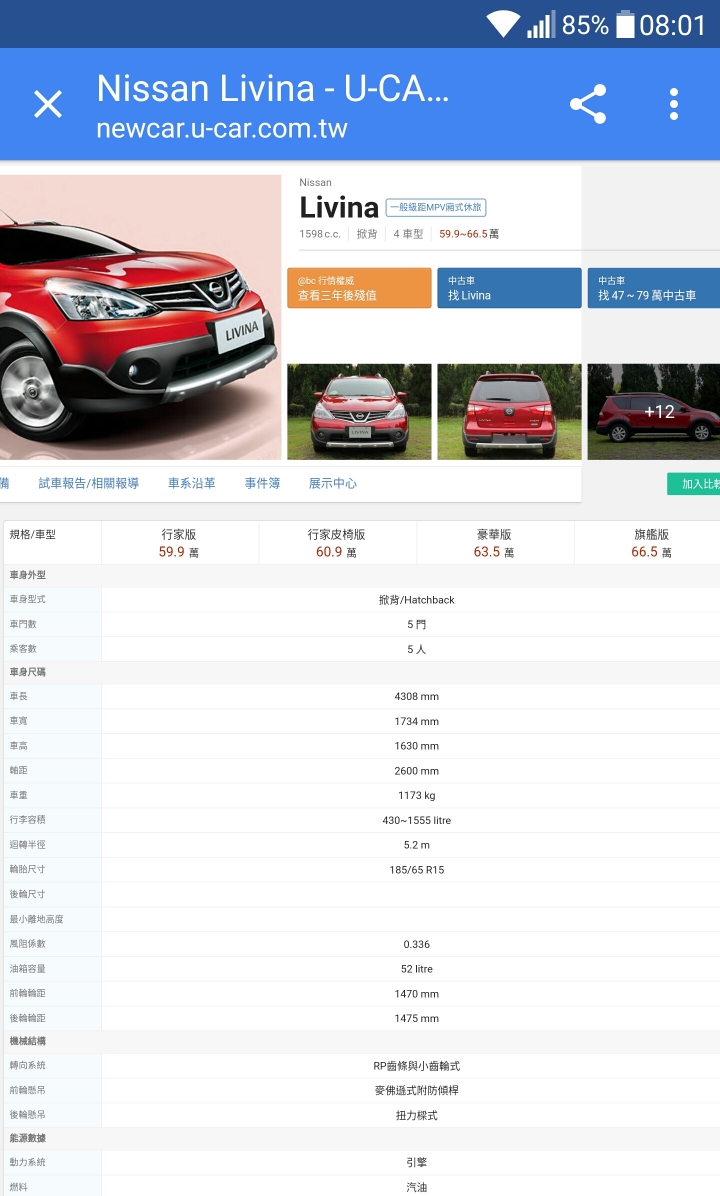This screenshot has height=1196, width=720.
Task: Tap the 扭力樑式 rear suspension value
Action: point(416,1116)
